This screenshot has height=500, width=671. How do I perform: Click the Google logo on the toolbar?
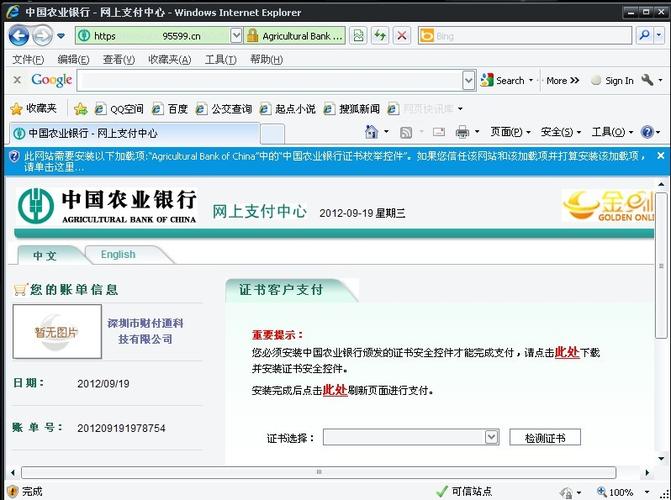tap(51, 80)
